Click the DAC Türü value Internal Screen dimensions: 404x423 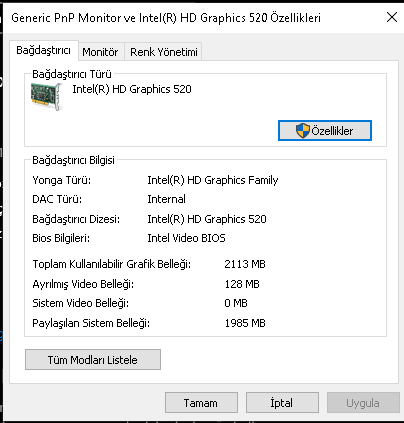(166, 199)
